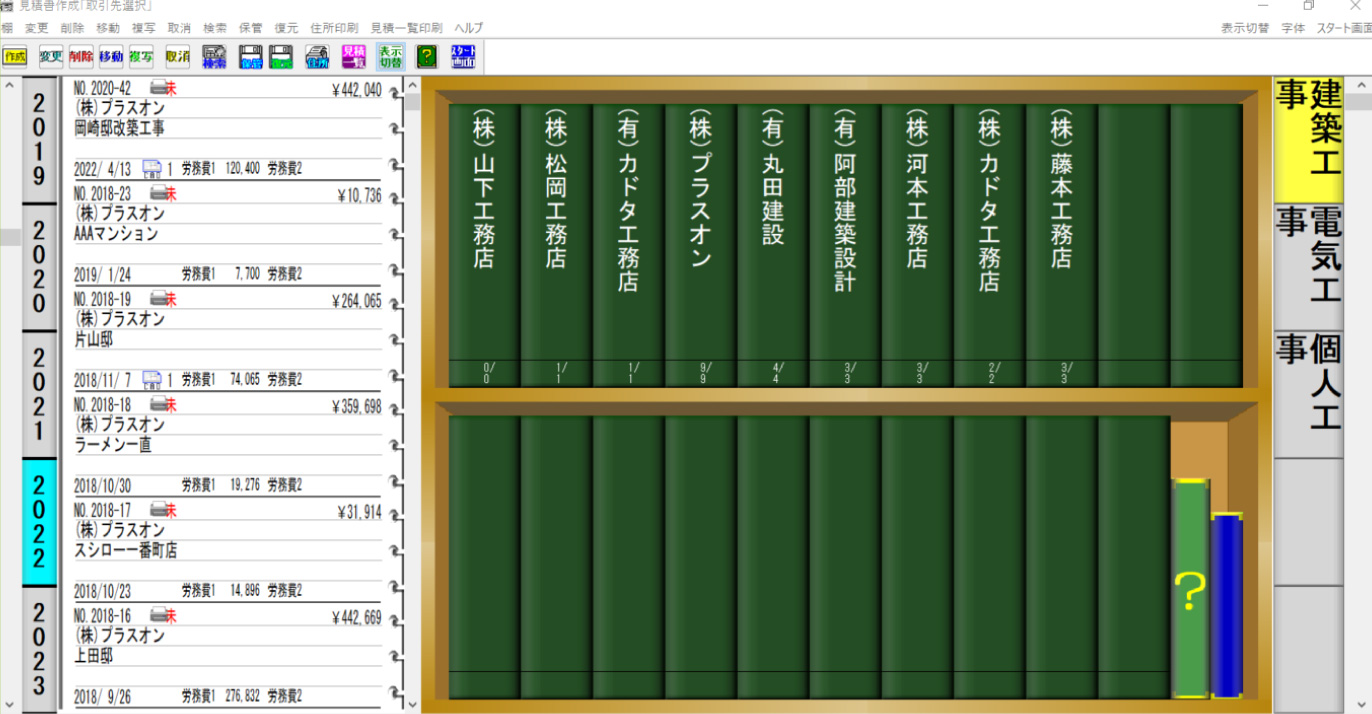Image resolution: width=1372 pixels, height=714 pixels.
Task: Click the document icon beside date 2022/4/13
Action: pyautogui.click(x=152, y=167)
